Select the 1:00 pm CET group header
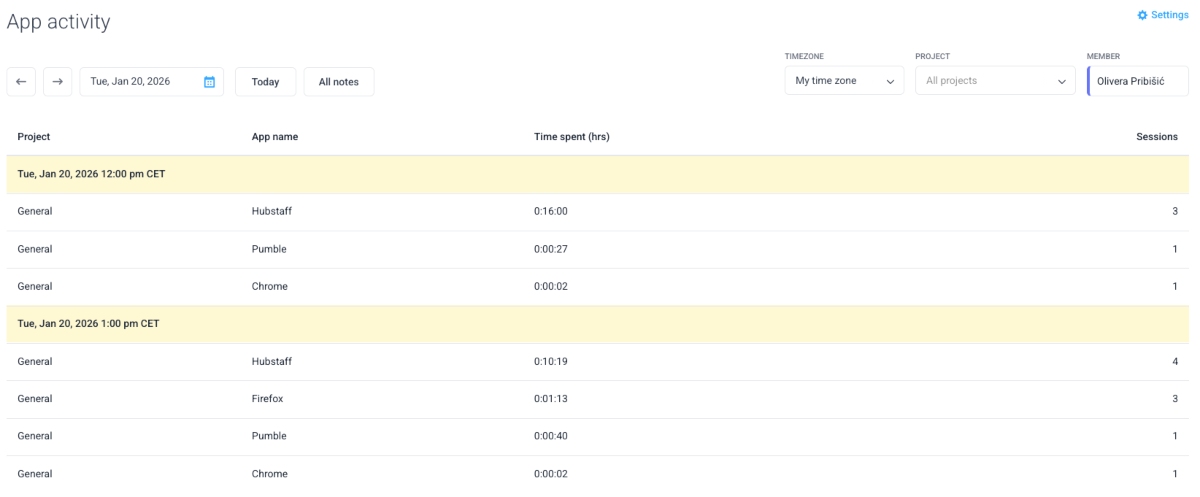 (598, 324)
